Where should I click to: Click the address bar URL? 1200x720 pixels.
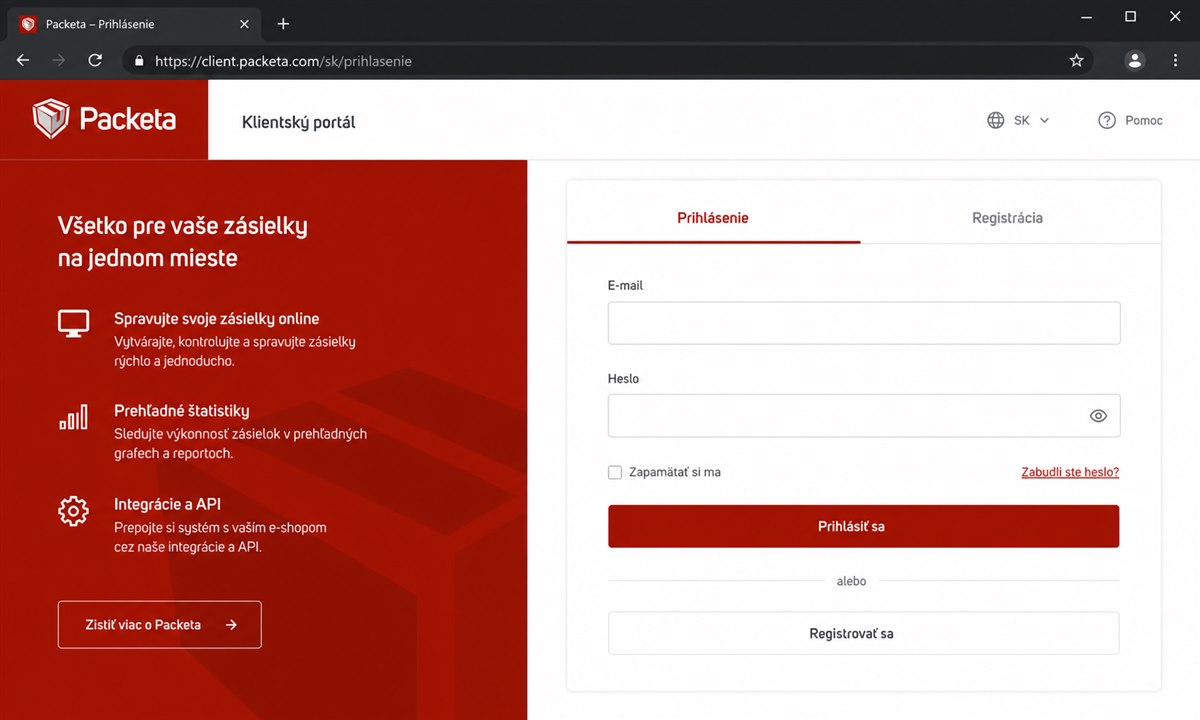tap(283, 61)
